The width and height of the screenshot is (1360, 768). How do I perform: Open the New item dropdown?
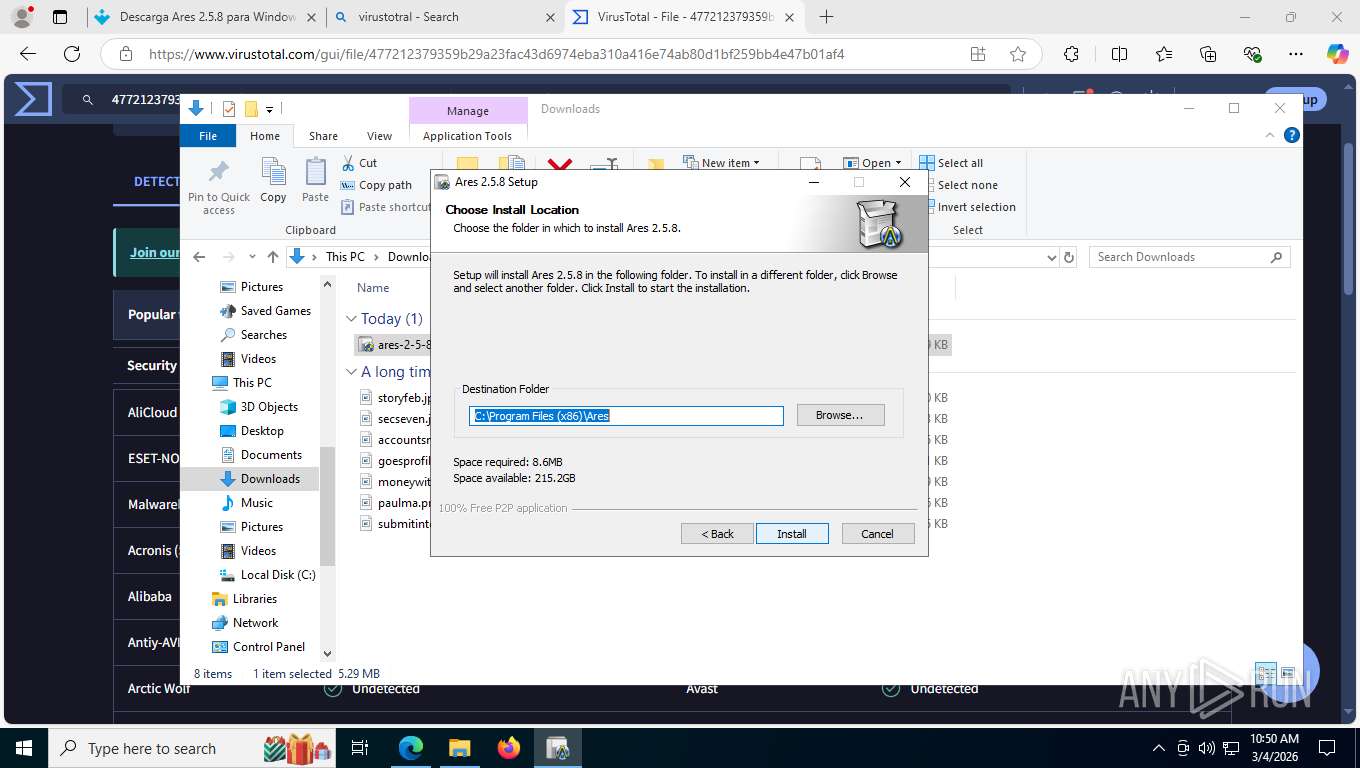[722, 163]
